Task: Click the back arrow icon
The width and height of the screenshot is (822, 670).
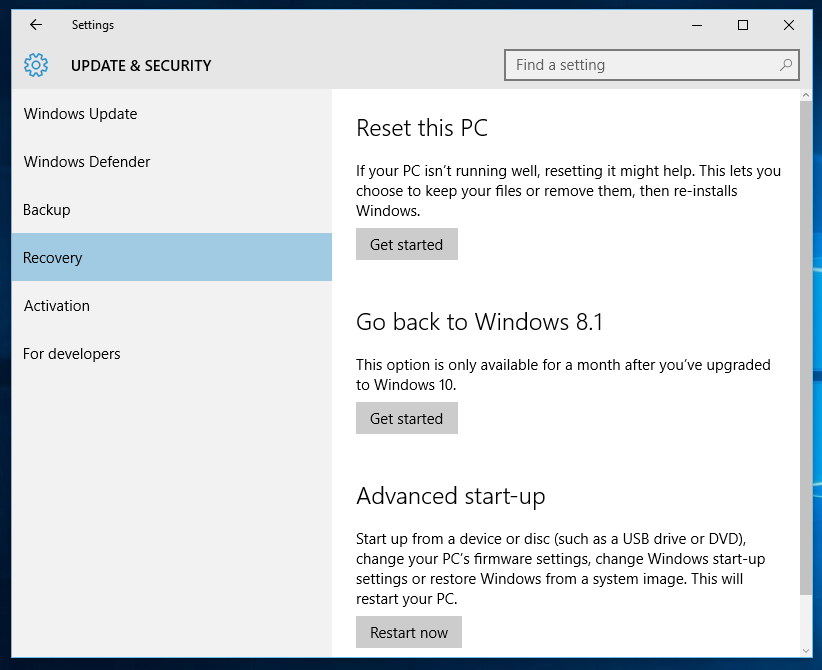Action: (x=36, y=25)
